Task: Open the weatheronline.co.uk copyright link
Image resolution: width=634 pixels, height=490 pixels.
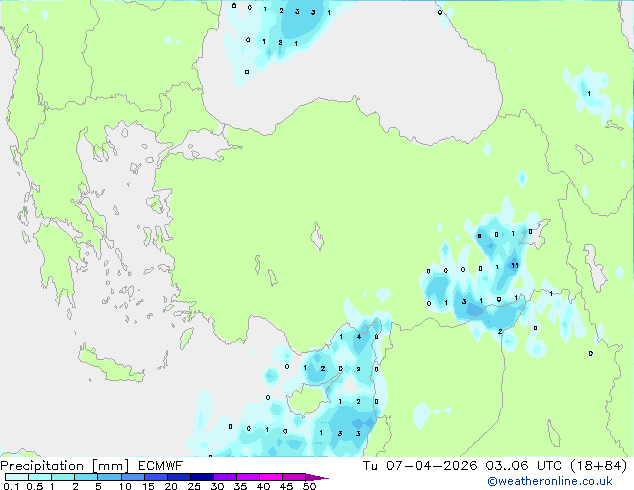Action: pyautogui.click(x=550, y=481)
